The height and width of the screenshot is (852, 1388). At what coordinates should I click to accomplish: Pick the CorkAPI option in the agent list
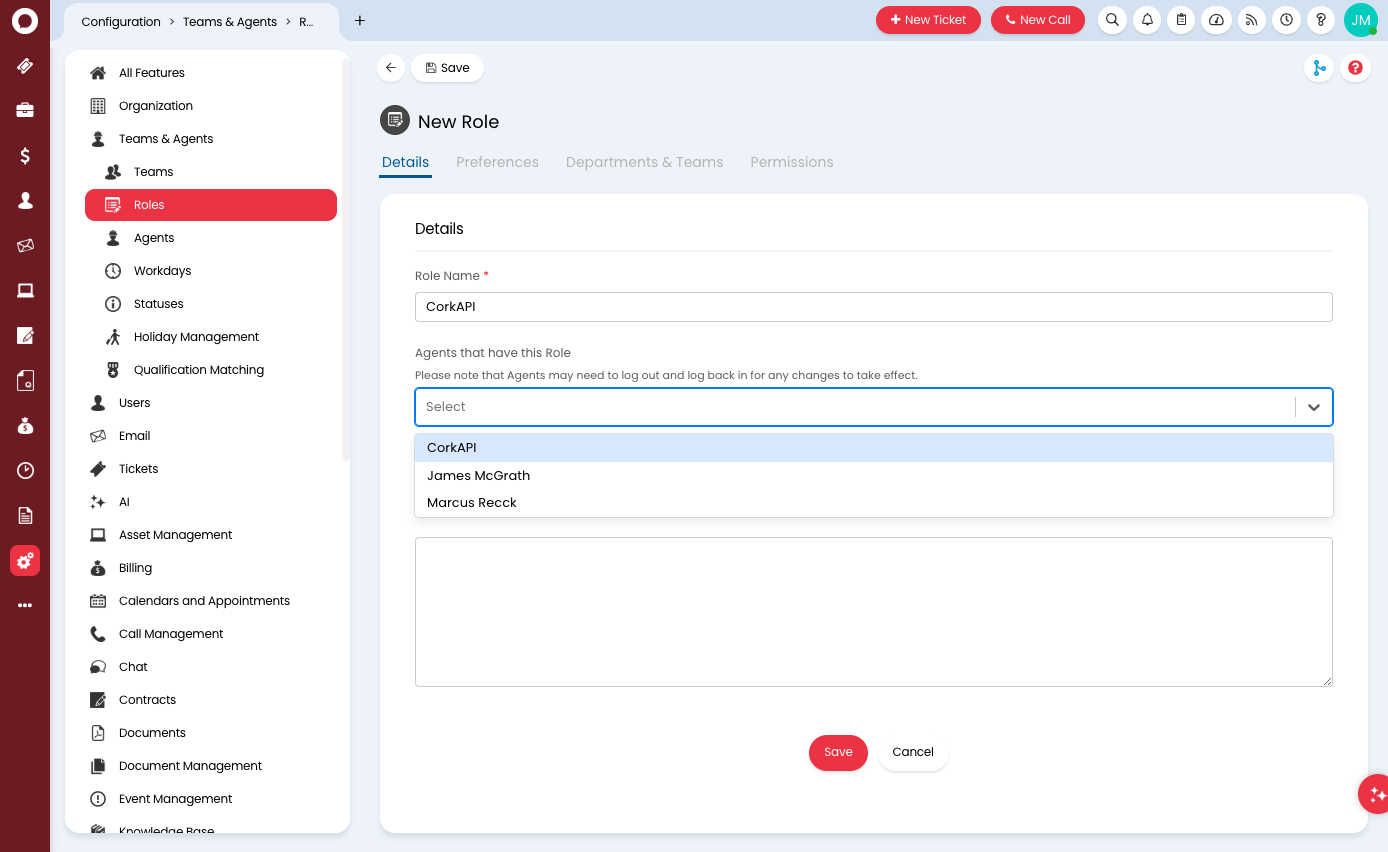coord(873,448)
